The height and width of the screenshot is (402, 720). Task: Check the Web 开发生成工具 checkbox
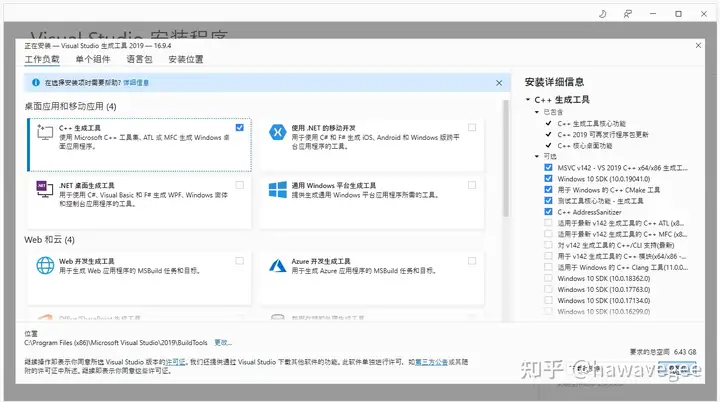click(240, 261)
